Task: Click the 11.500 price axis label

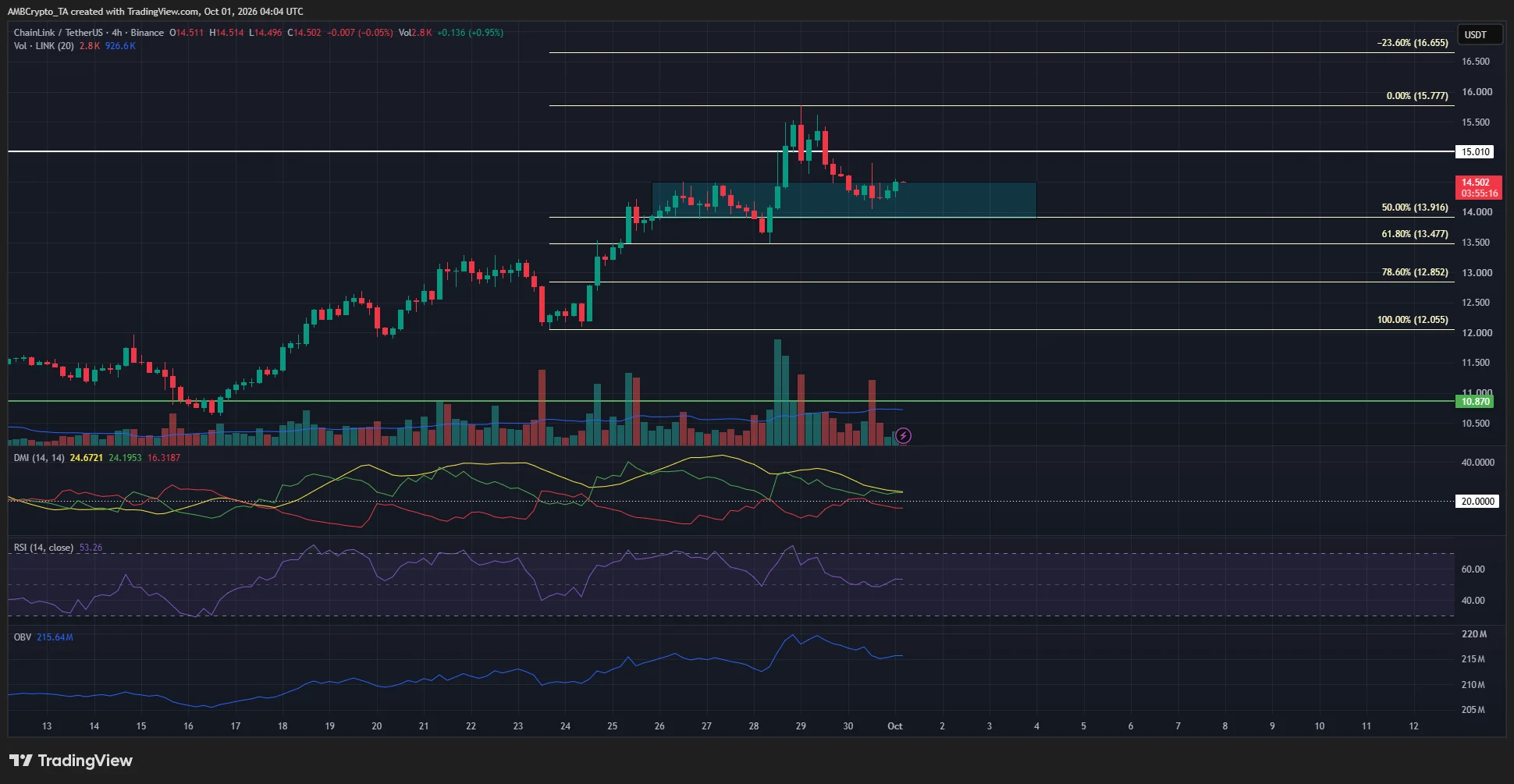Action: click(1475, 363)
